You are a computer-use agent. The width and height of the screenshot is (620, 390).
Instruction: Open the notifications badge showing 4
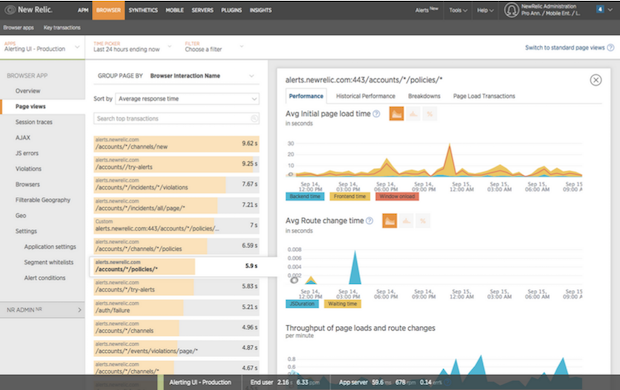pyautogui.click(x=600, y=9)
